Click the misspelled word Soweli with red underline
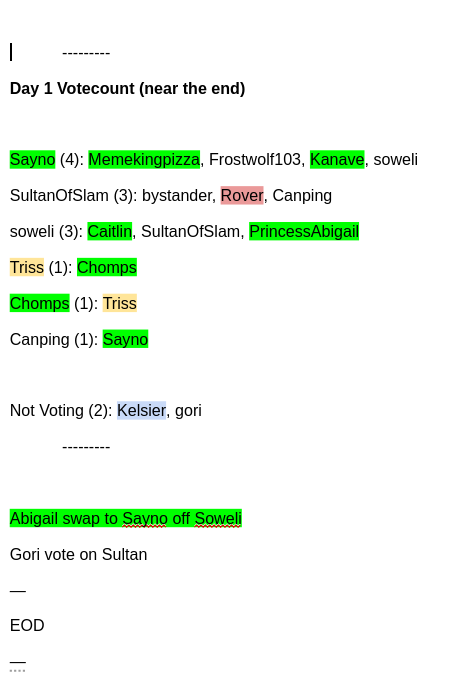The height and width of the screenshot is (686, 456). pos(218,518)
